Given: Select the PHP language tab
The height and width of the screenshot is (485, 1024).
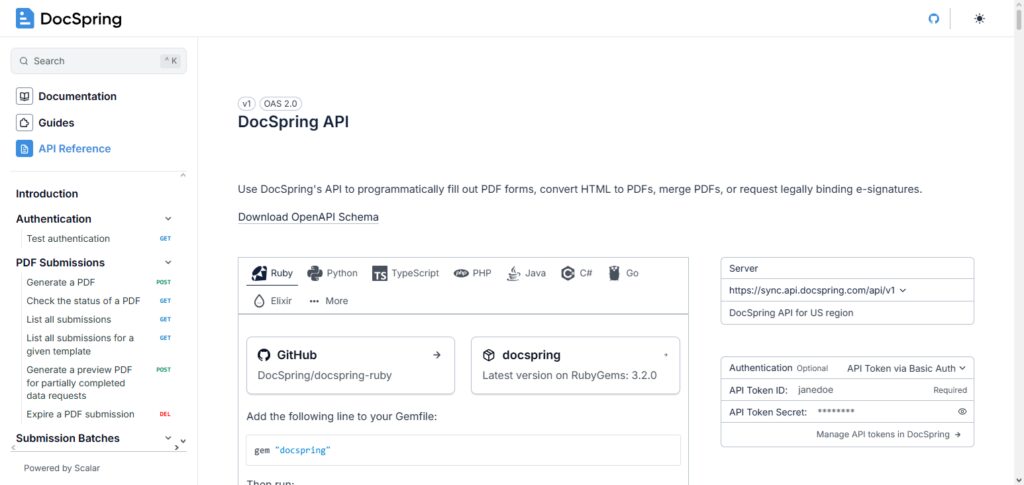Looking at the screenshot, I should 473,273.
